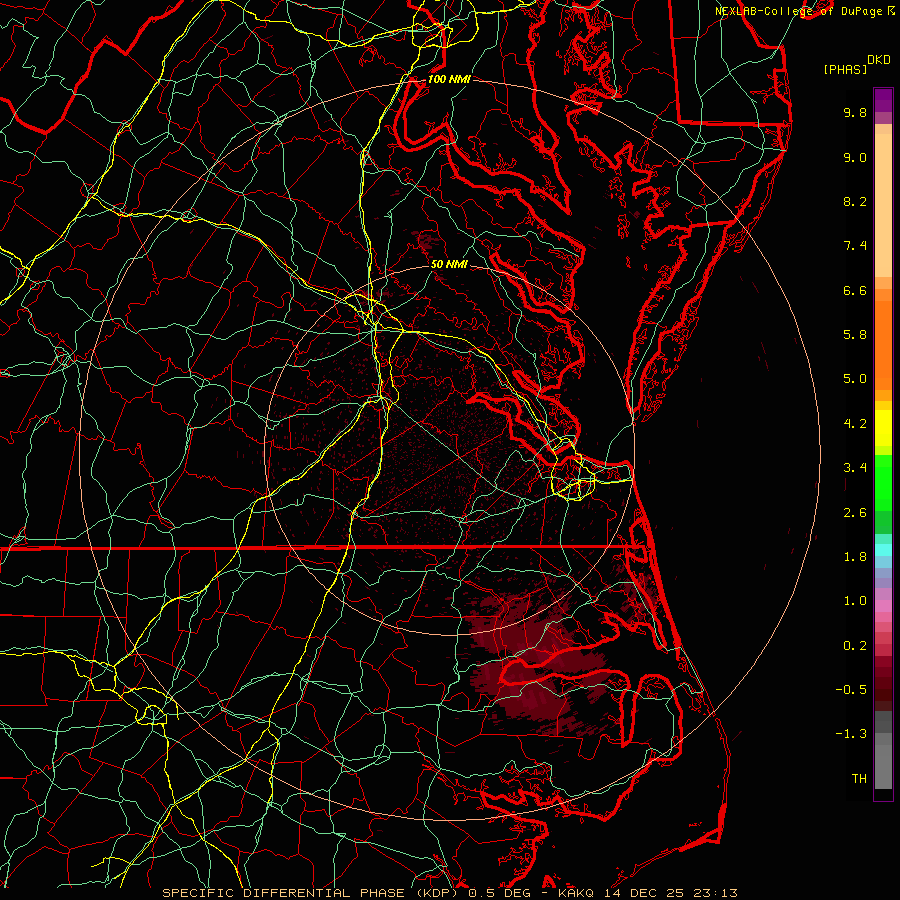The height and width of the screenshot is (900, 900).
Task: Click the 3.4 scale label
Action: [x=855, y=468]
